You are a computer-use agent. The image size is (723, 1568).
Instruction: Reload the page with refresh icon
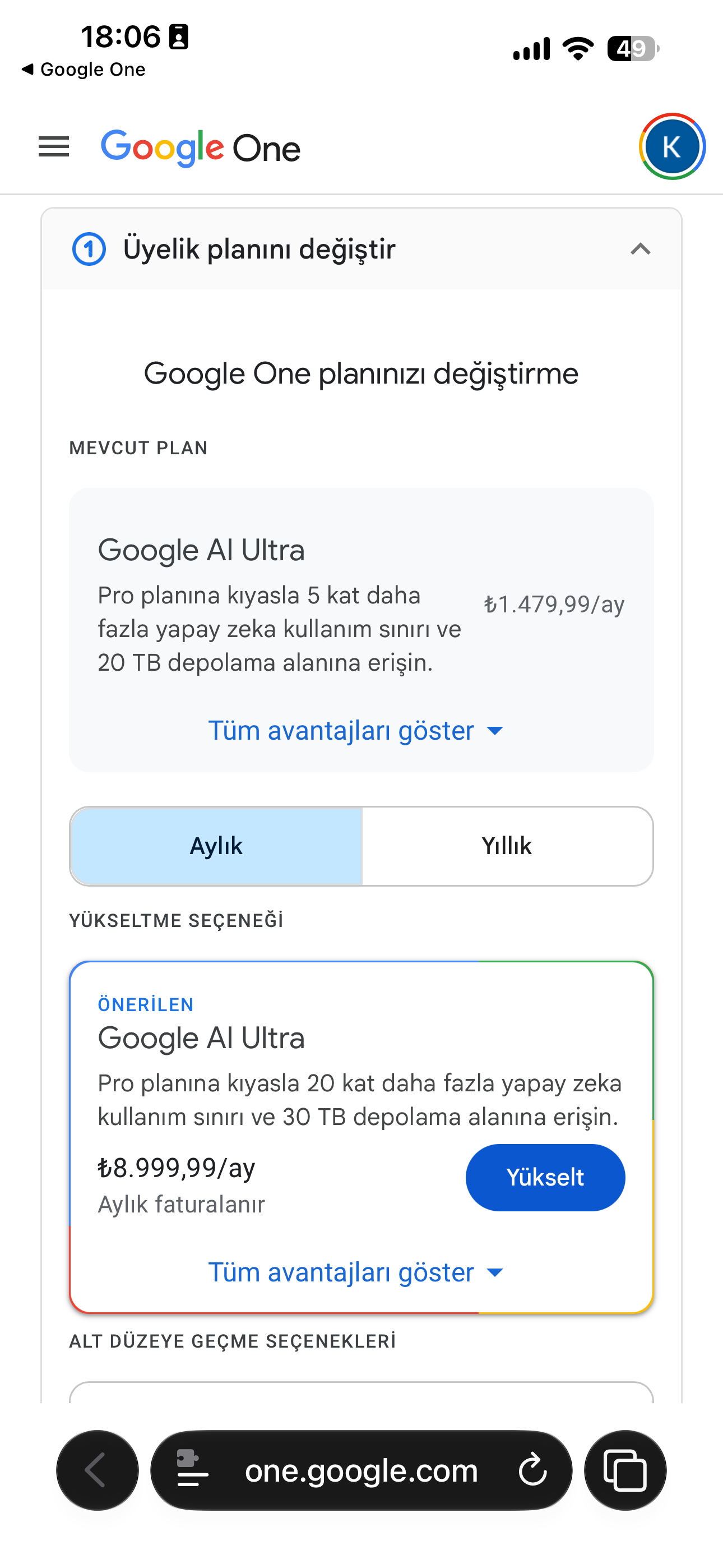(532, 1470)
